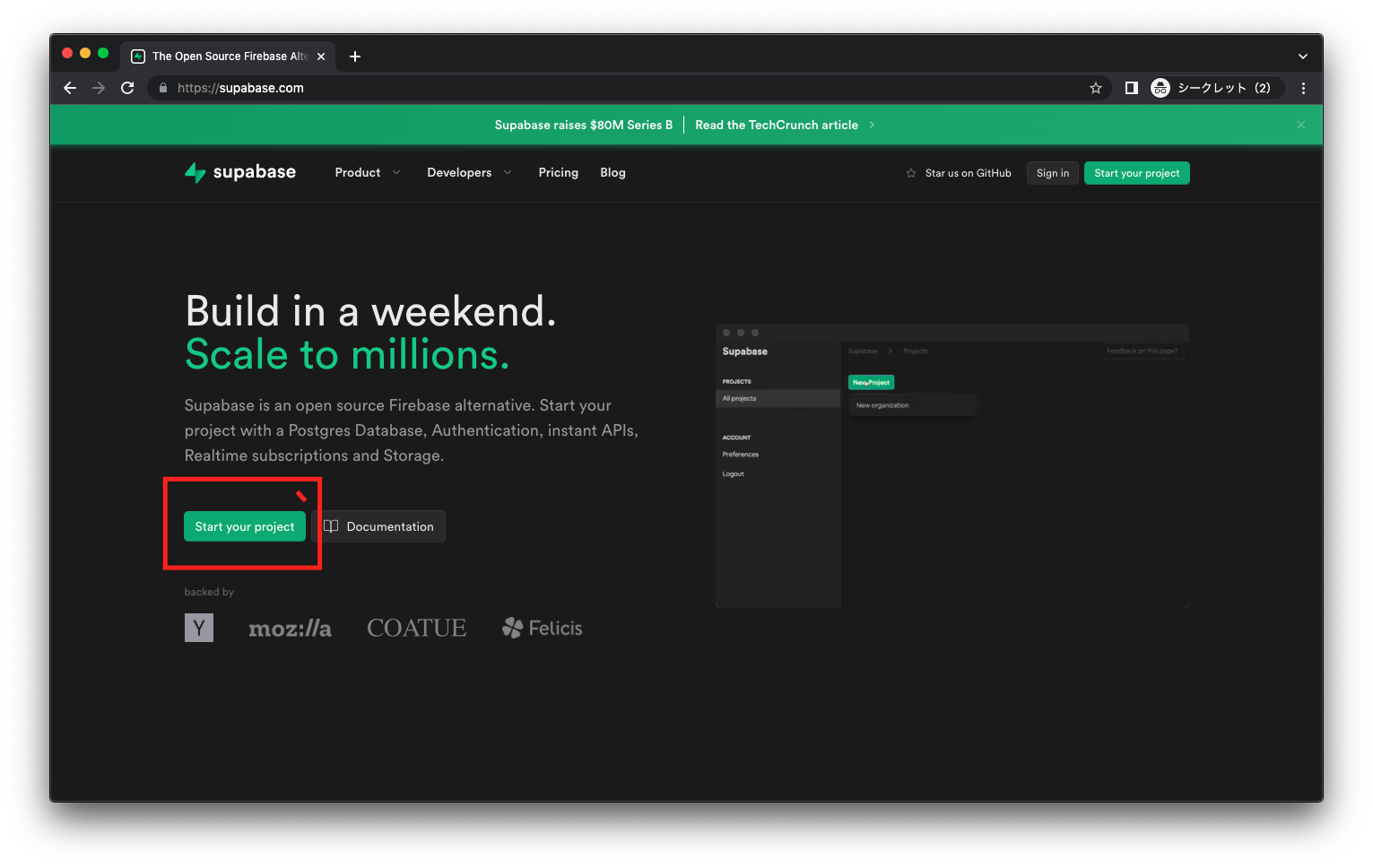Click the Sign in button
The width and height of the screenshot is (1373, 868).
(x=1052, y=173)
